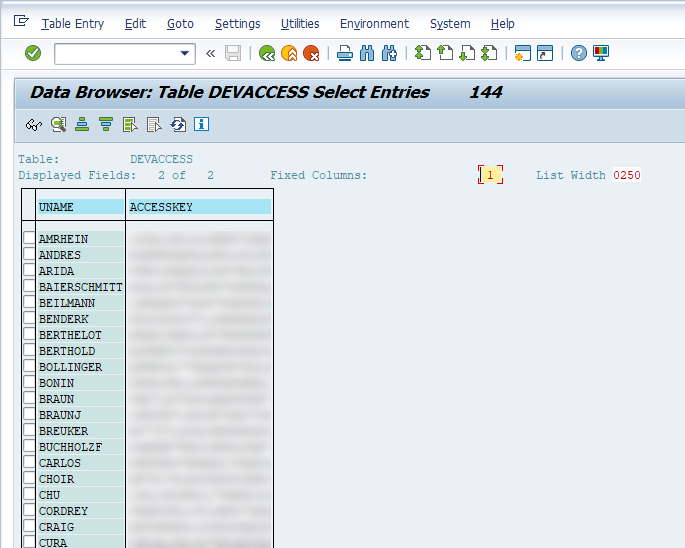Click the Sort ascending icon
Screen dimensions: 685x548
[82, 124]
